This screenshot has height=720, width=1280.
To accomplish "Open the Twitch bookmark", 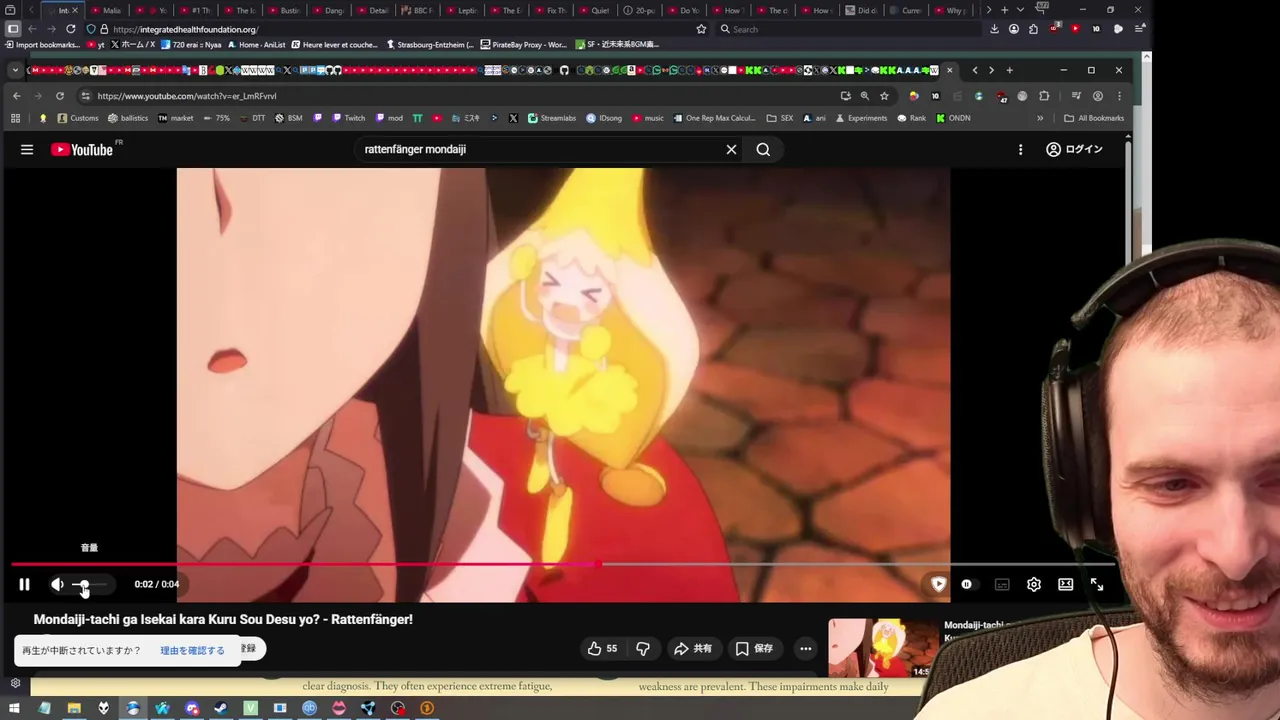I will coord(349,118).
